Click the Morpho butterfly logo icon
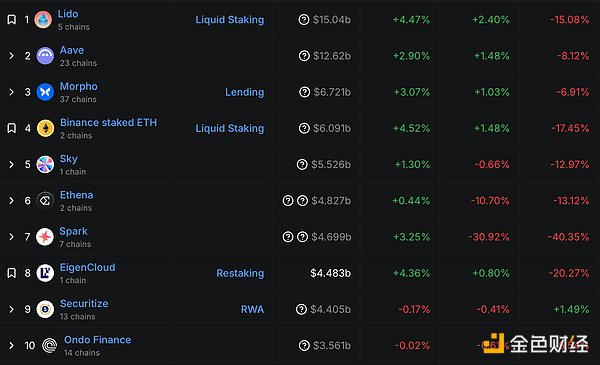Image resolution: width=600 pixels, height=365 pixels. coord(45,92)
